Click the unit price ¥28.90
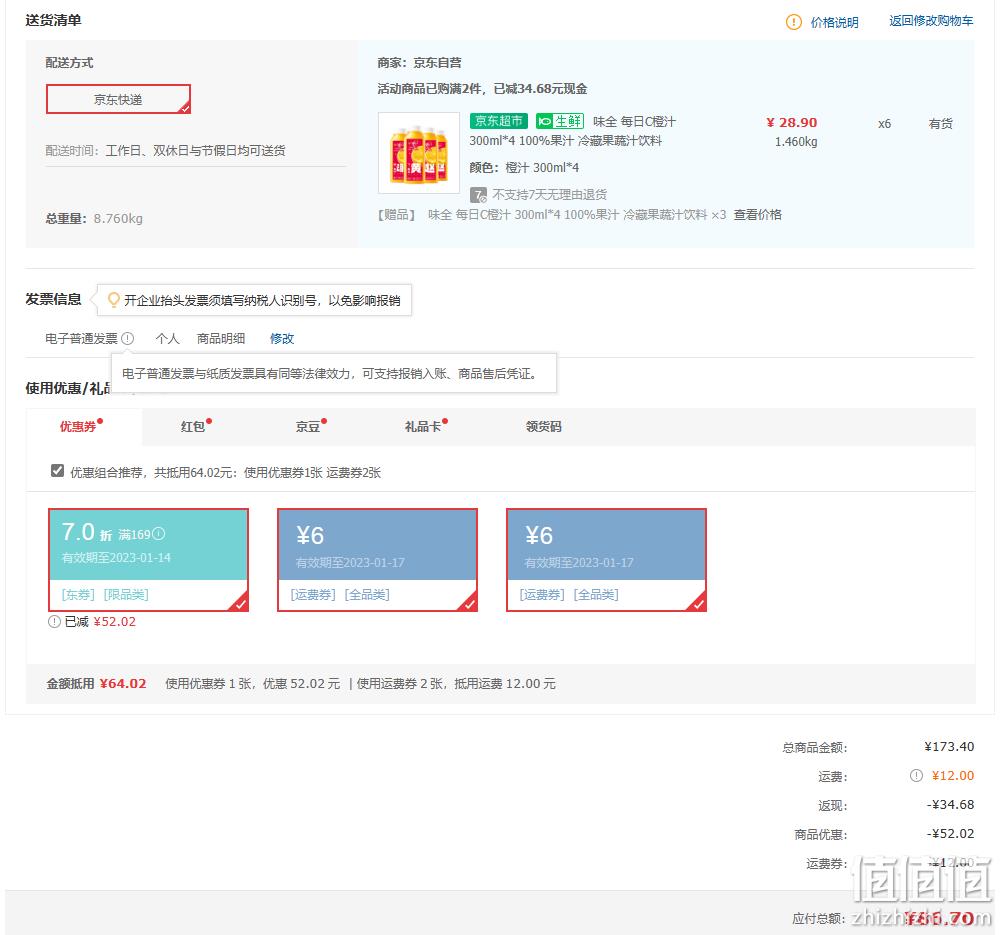This screenshot has height=935, width=1001. (792, 123)
